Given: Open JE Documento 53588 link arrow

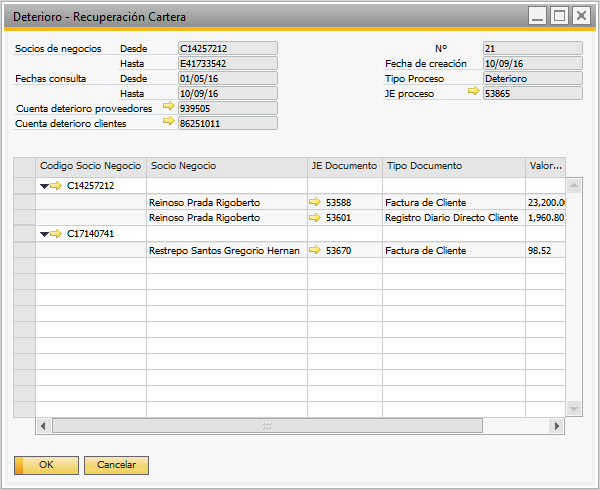Looking at the screenshot, I should point(316,202).
